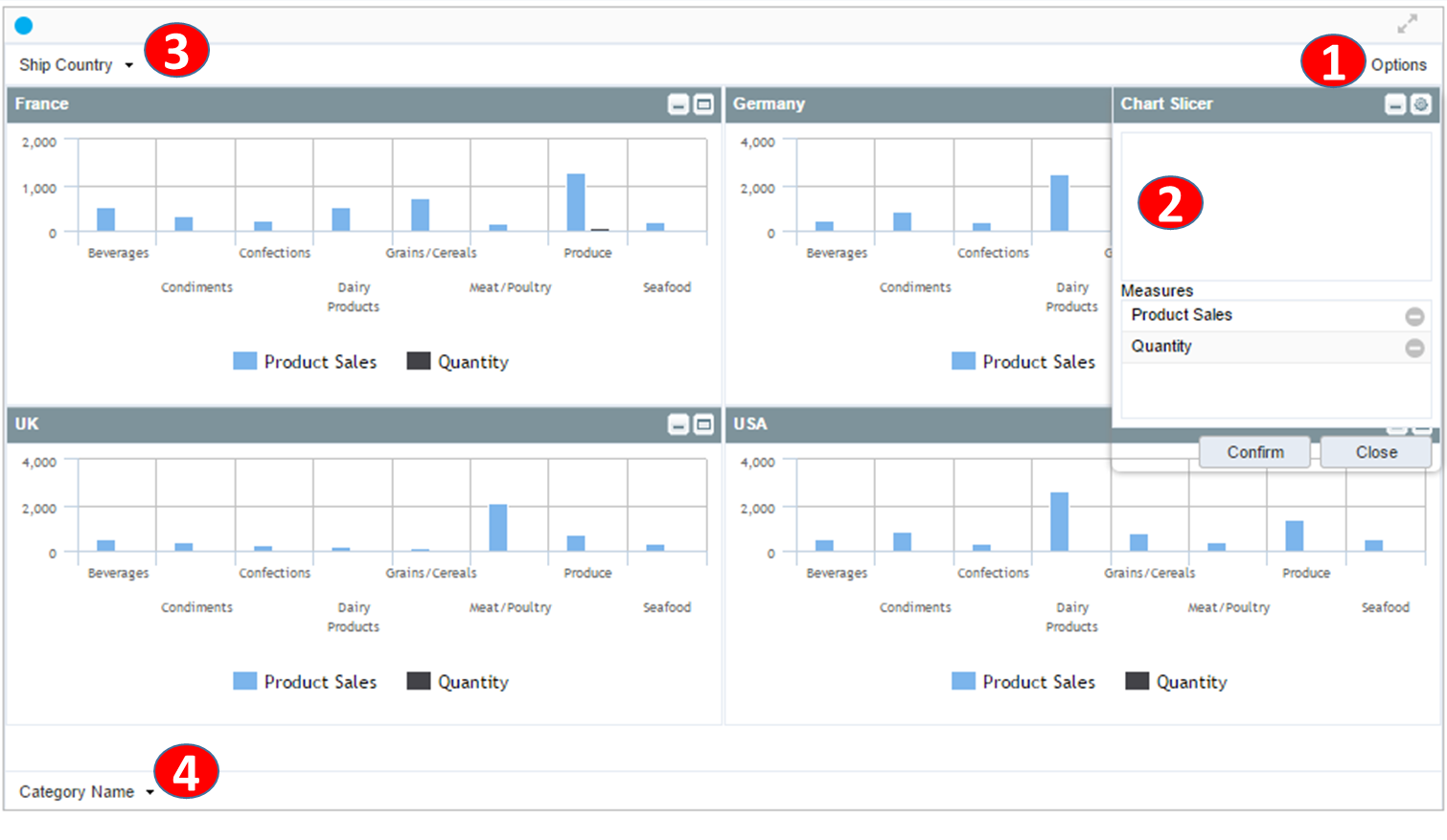Select Product Sales in Measures list

click(x=1182, y=315)
